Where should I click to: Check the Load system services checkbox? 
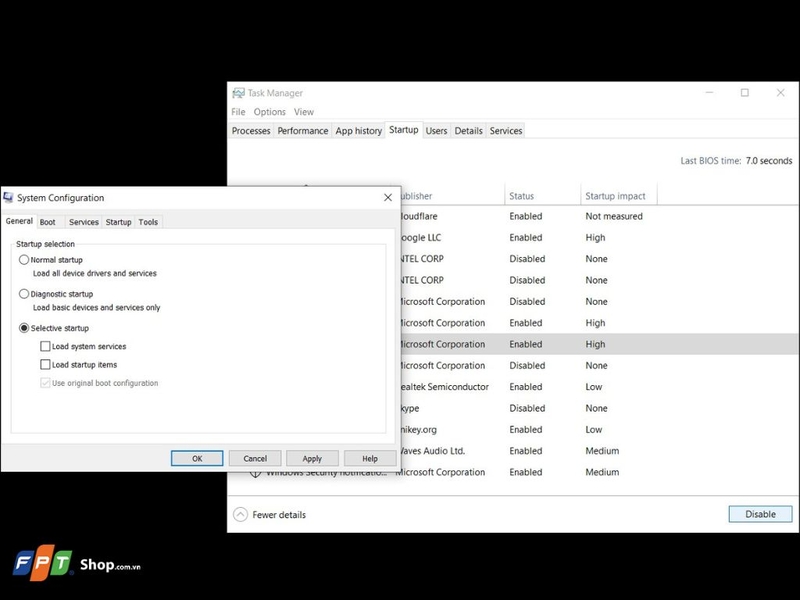coord(45,346)
